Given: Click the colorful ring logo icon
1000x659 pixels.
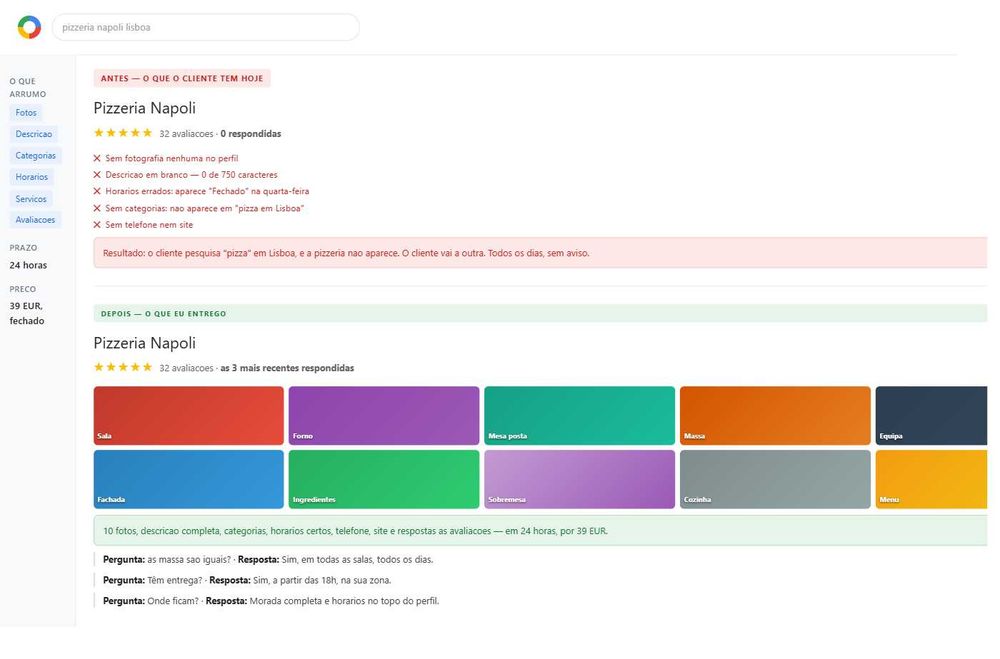Looking at the screenshot, I should [x=29, y=27].
